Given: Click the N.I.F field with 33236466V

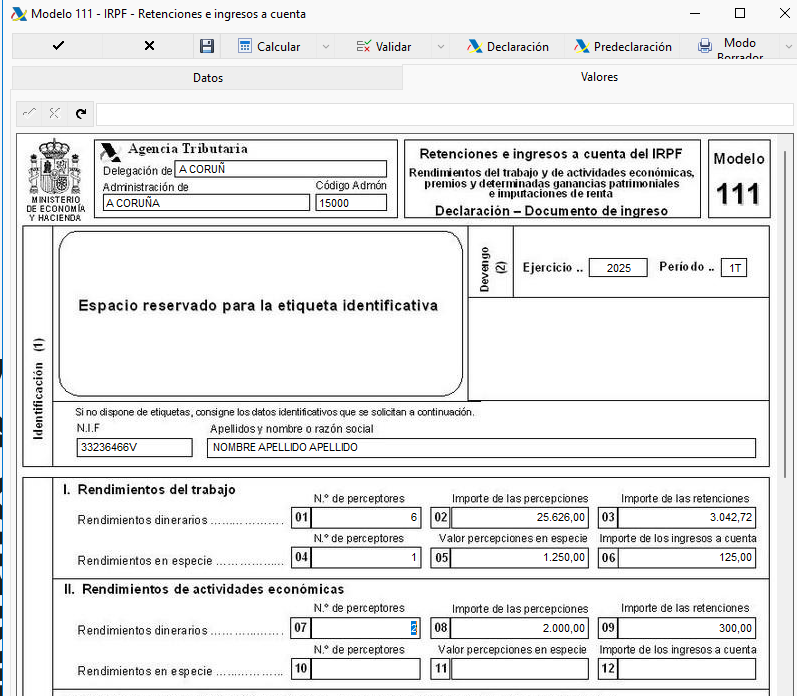Looking at the screenshot, I should [134, 447].
